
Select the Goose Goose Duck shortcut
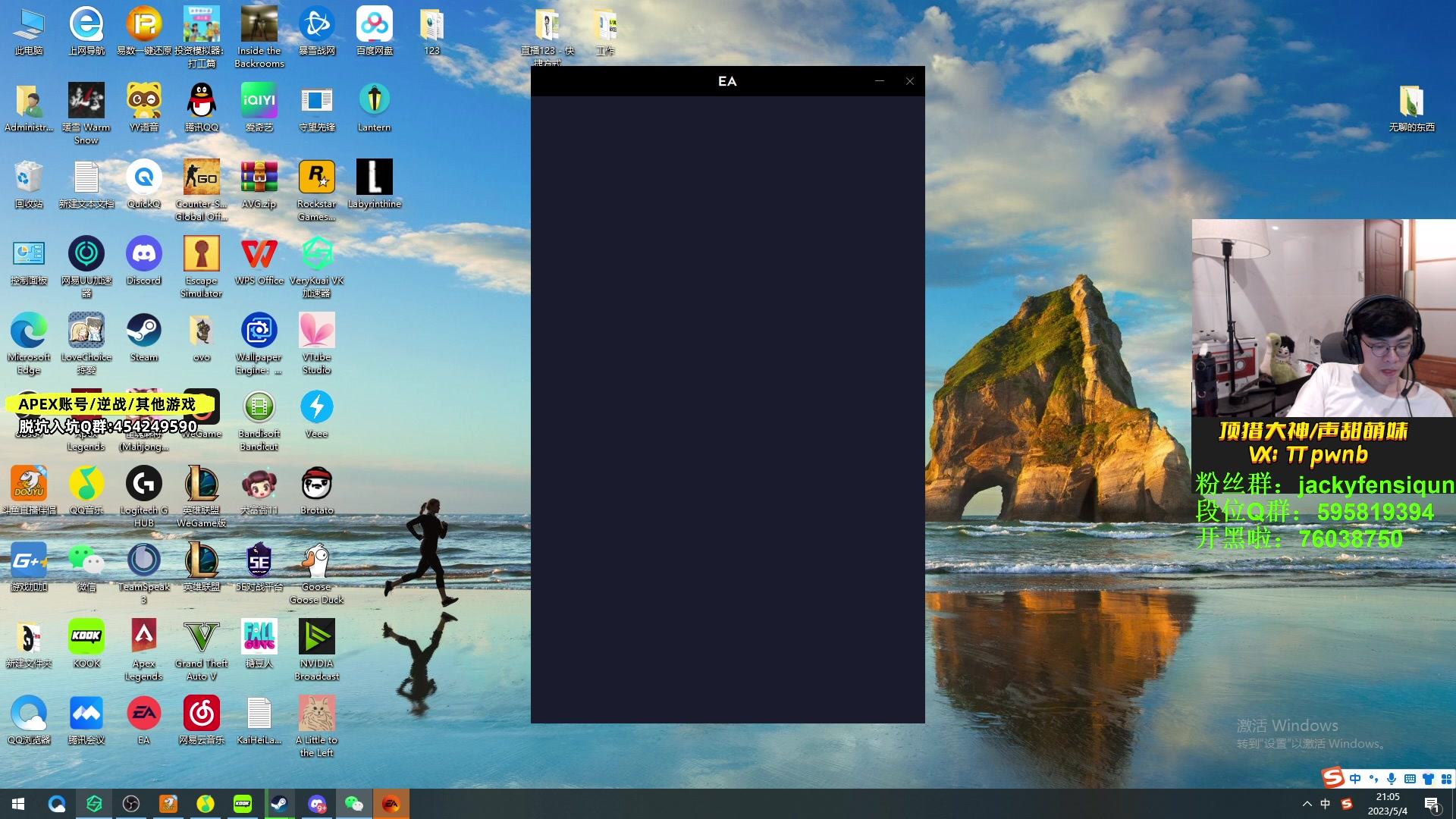[x=316, y=561]
